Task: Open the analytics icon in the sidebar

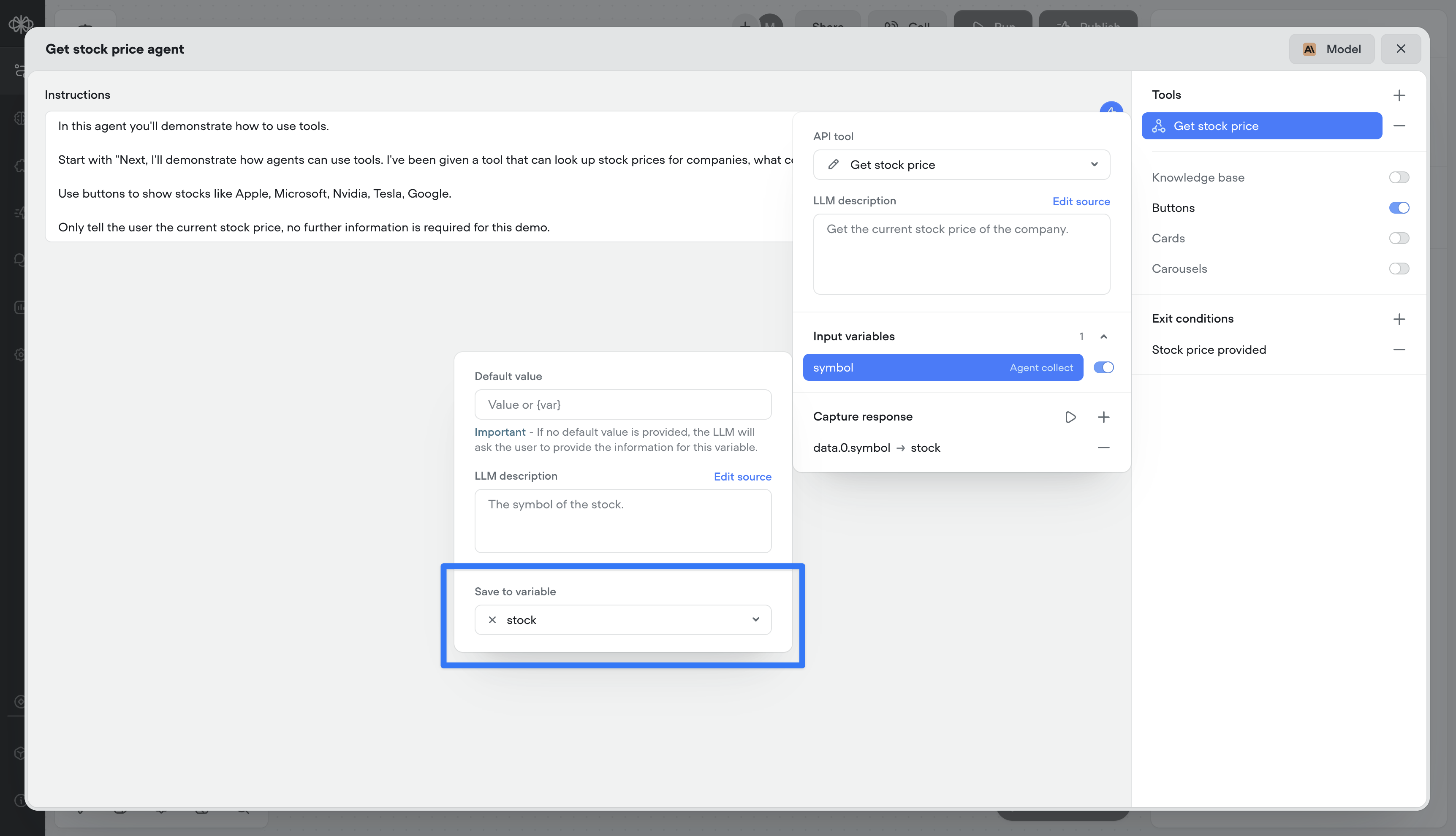Action: click(20, 307)
